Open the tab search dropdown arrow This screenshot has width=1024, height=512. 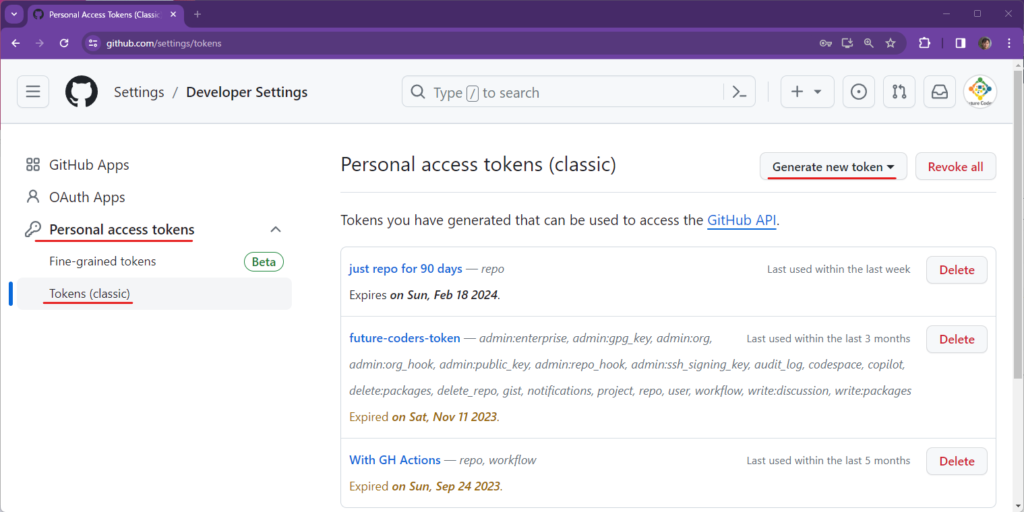tap(14, 14)
